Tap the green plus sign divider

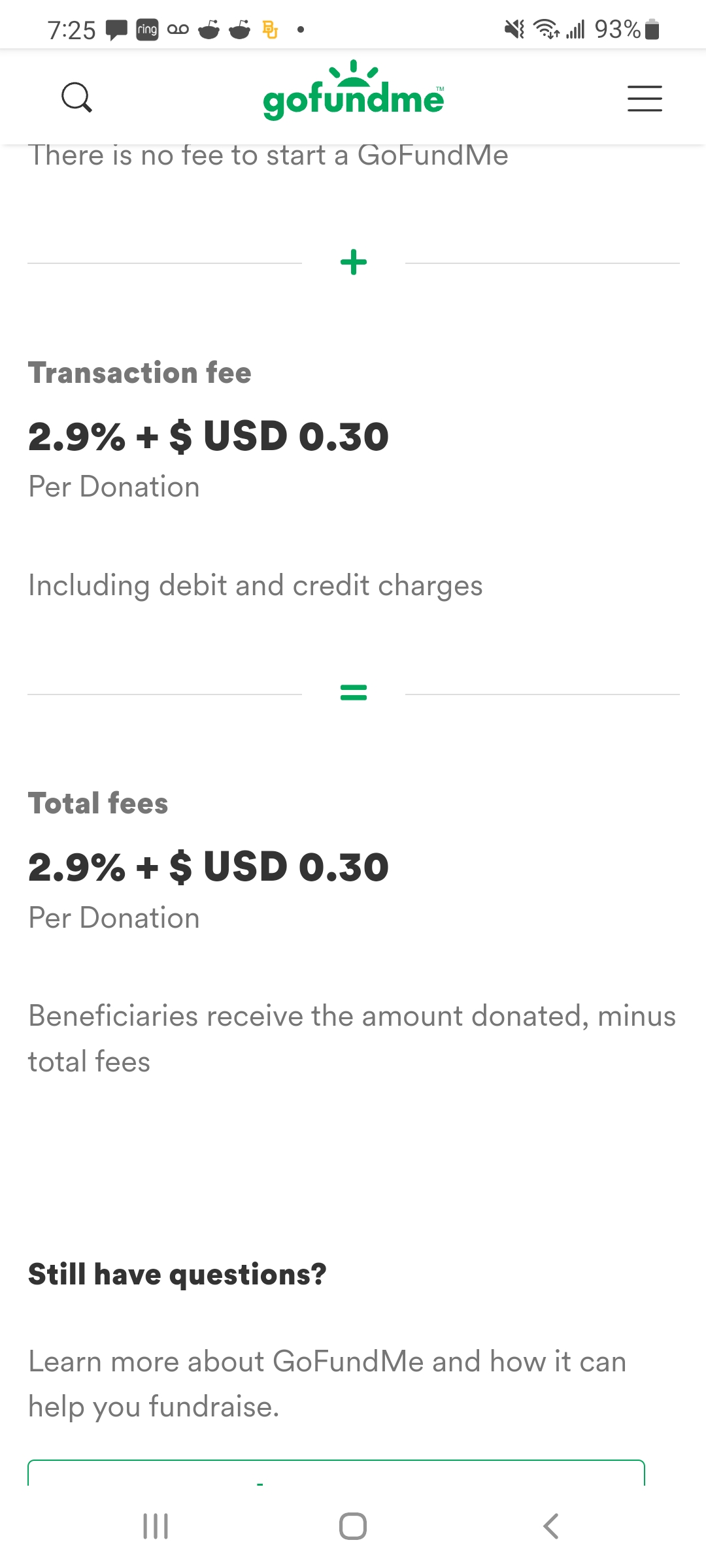coord(354,263)
